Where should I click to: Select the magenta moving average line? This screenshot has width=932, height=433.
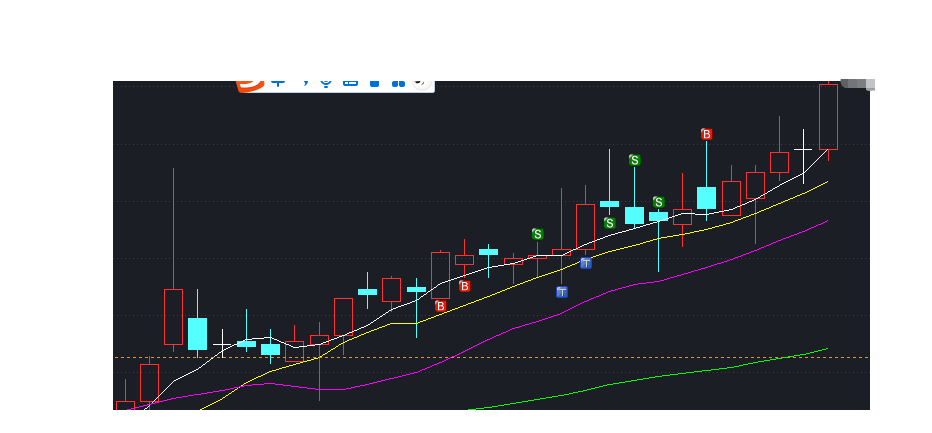[x=476, y=347]
